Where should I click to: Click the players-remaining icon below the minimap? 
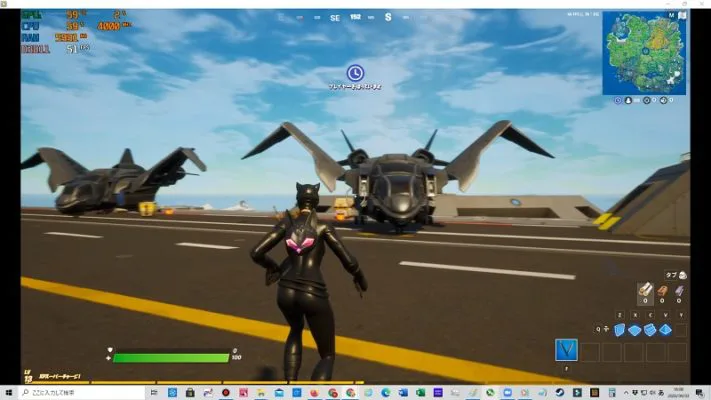click(x=628, y=100)
